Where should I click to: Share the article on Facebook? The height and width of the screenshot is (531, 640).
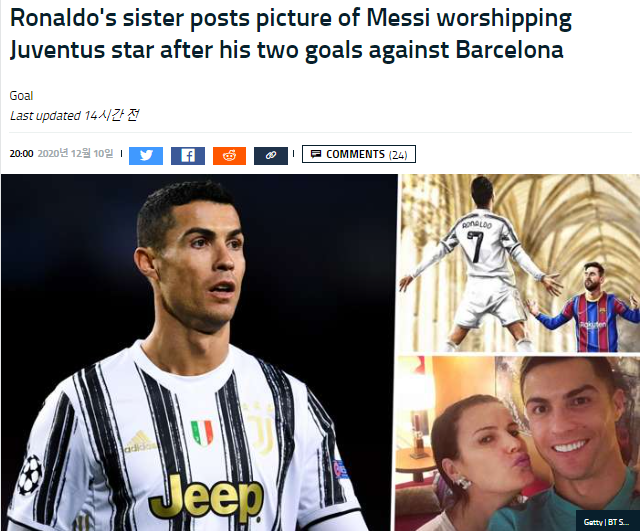[188, 156]
